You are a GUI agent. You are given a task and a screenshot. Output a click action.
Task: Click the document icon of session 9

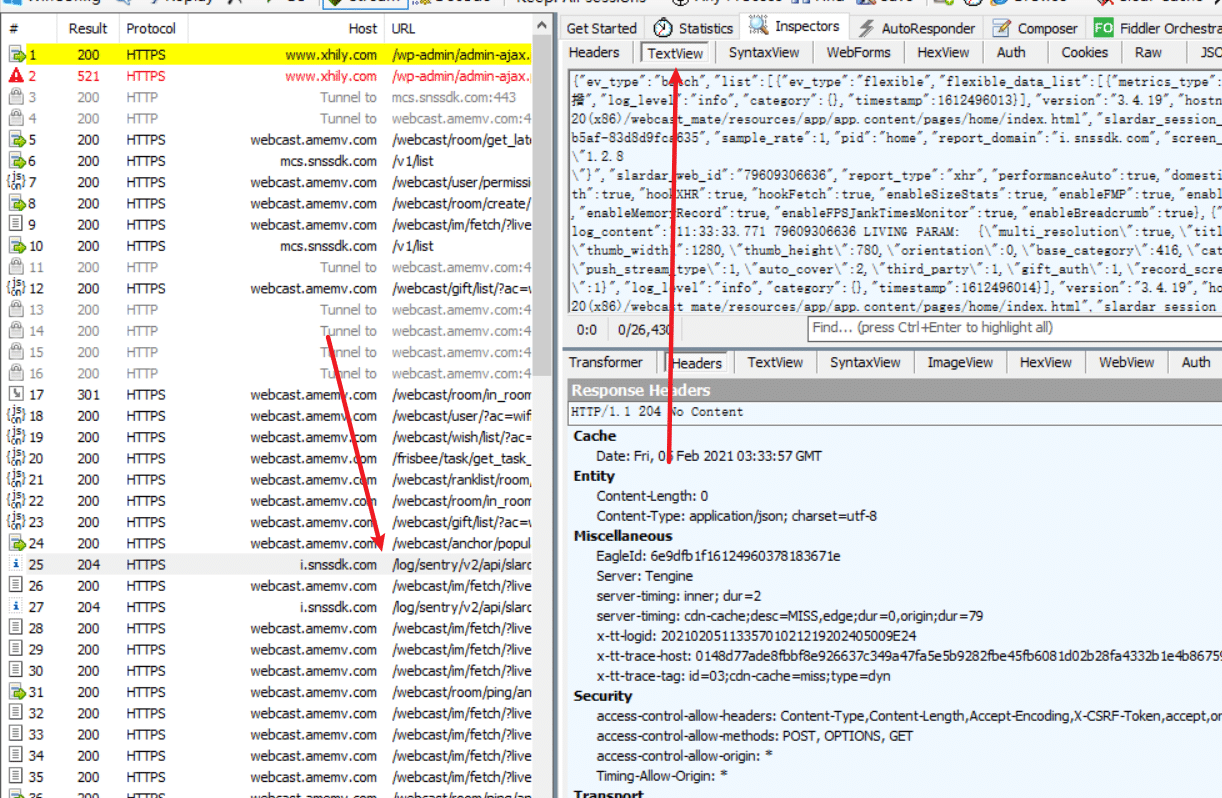pos(16,225)
